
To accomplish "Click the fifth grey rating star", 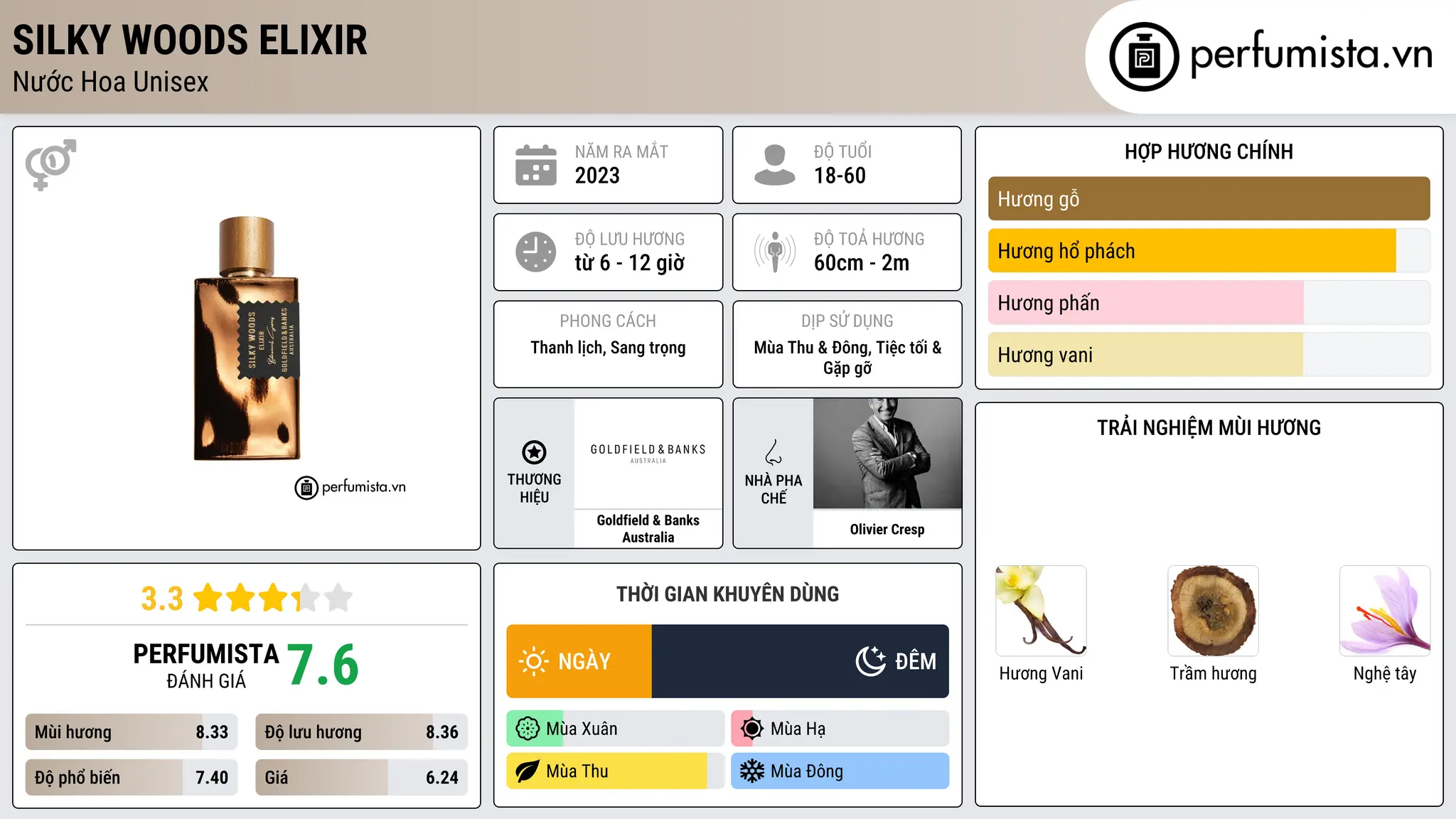I will point(338,598).
